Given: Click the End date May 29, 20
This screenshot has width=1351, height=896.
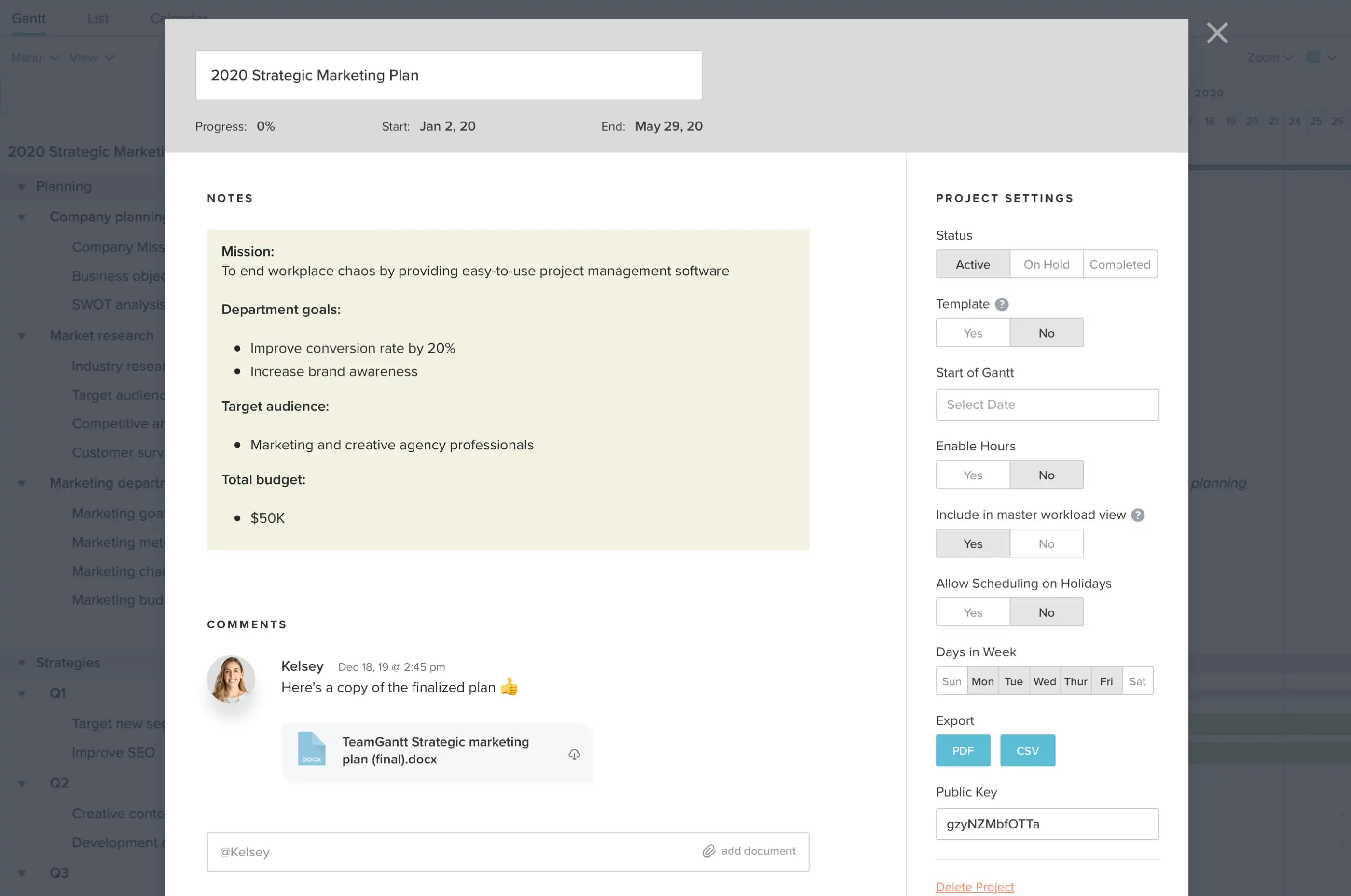Looking at the screenshot, I should point(668,126).
